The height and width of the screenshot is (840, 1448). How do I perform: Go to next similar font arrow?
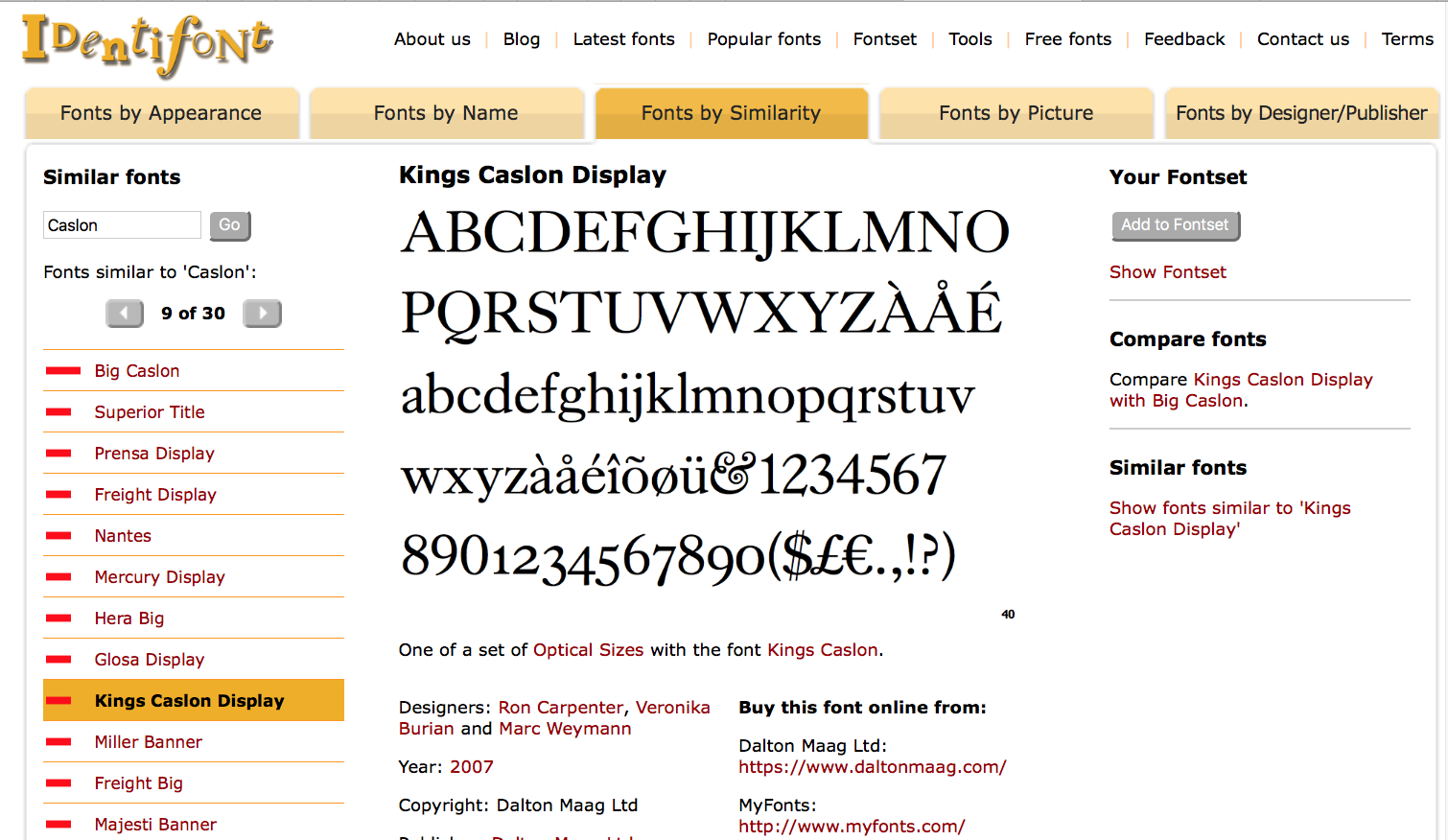[262, 314]
